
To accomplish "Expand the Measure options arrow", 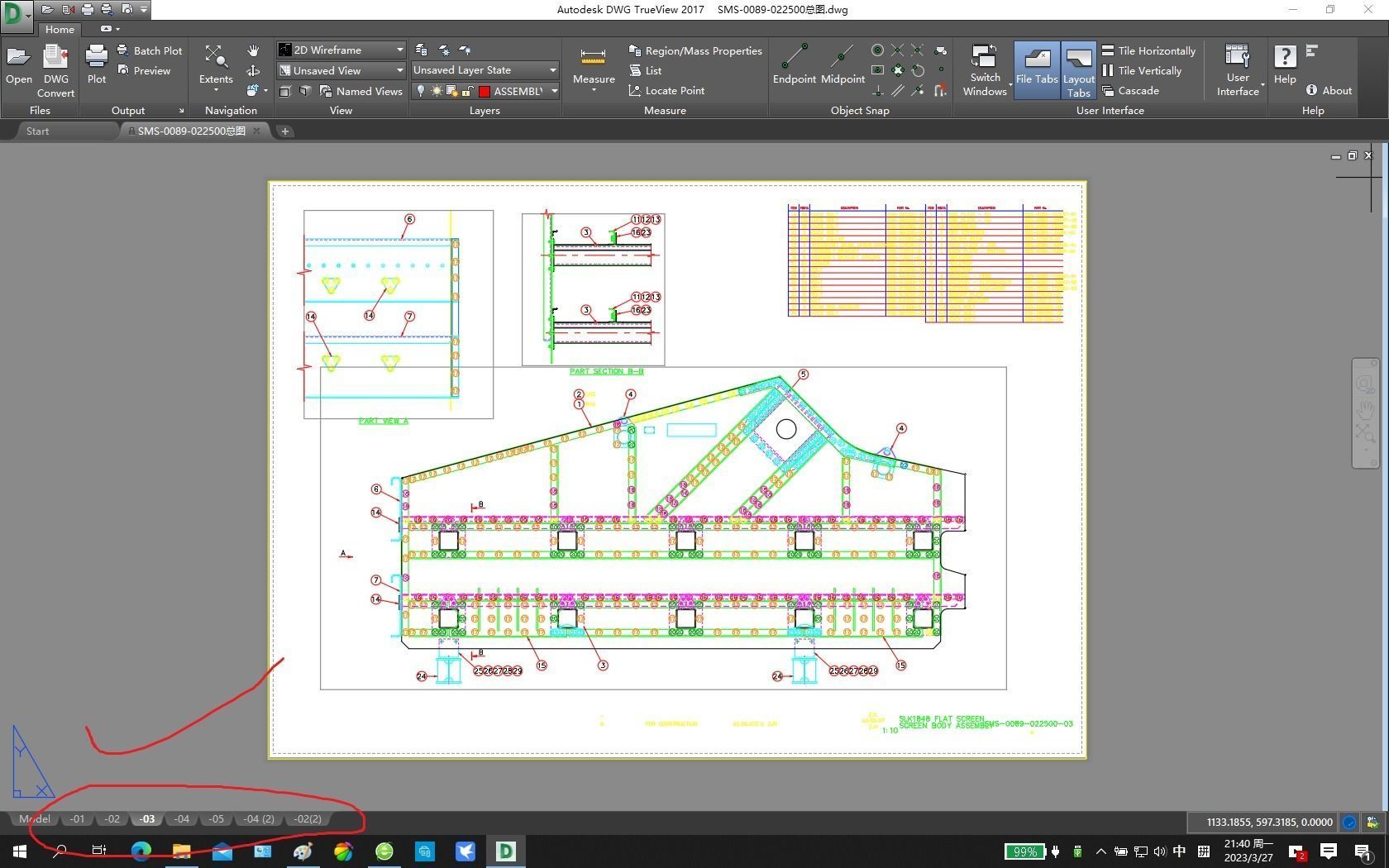I will [x=594, y=89].
